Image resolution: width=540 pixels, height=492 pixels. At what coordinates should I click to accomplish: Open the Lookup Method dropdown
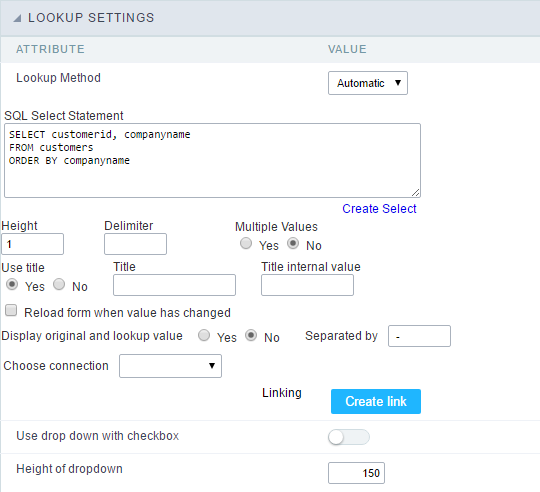click(x=368, y=83)
